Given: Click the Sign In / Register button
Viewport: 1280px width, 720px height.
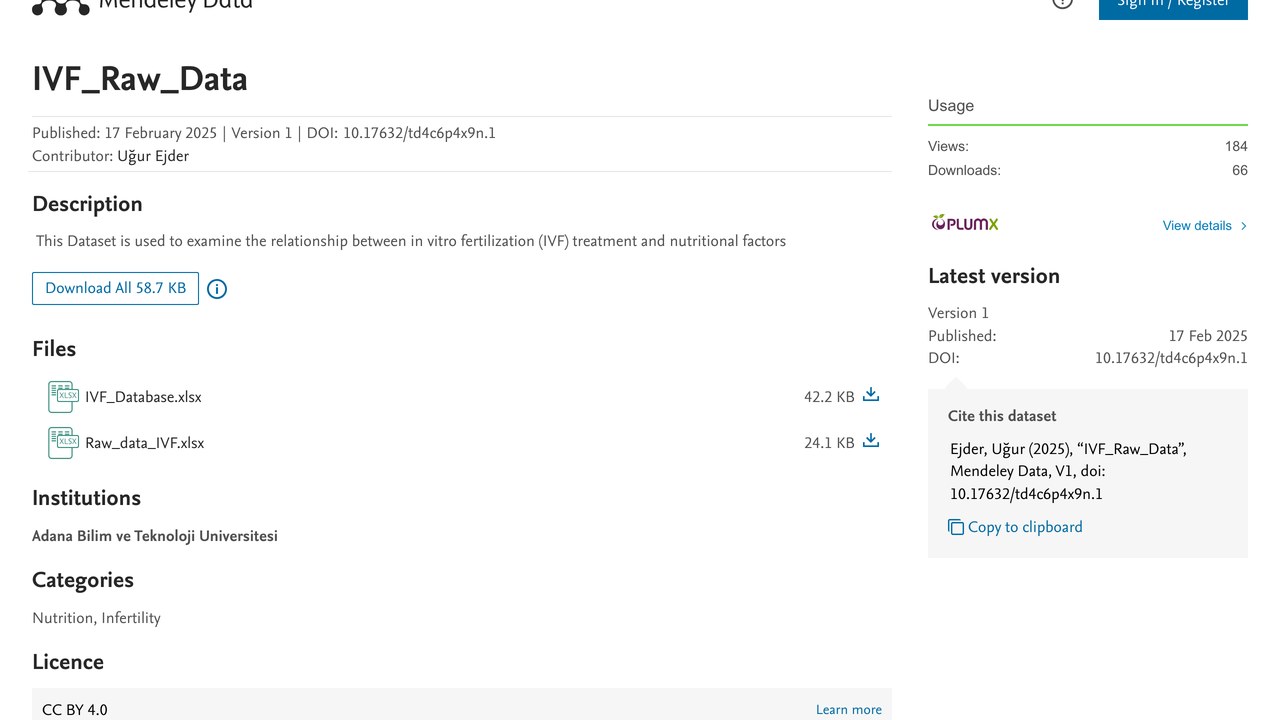Looking at the screenshot, I should [x=1173, y=6].
